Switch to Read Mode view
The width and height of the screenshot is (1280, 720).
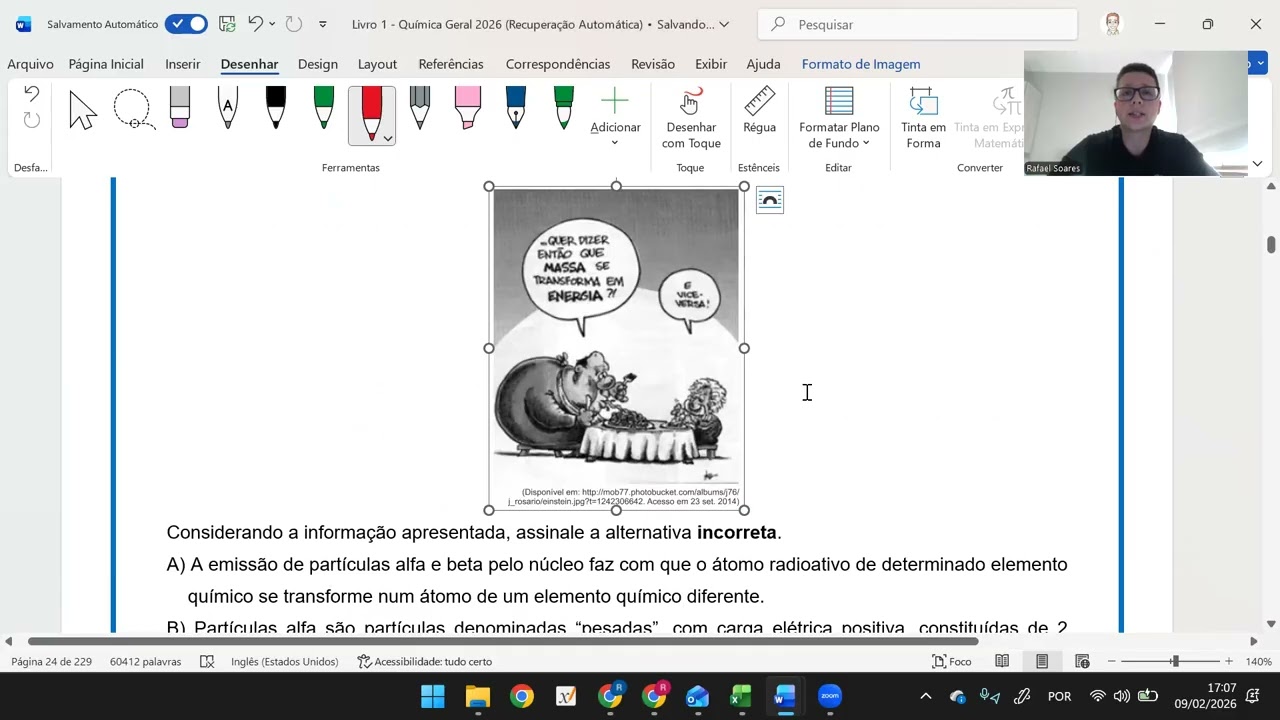click(1002, 661)
